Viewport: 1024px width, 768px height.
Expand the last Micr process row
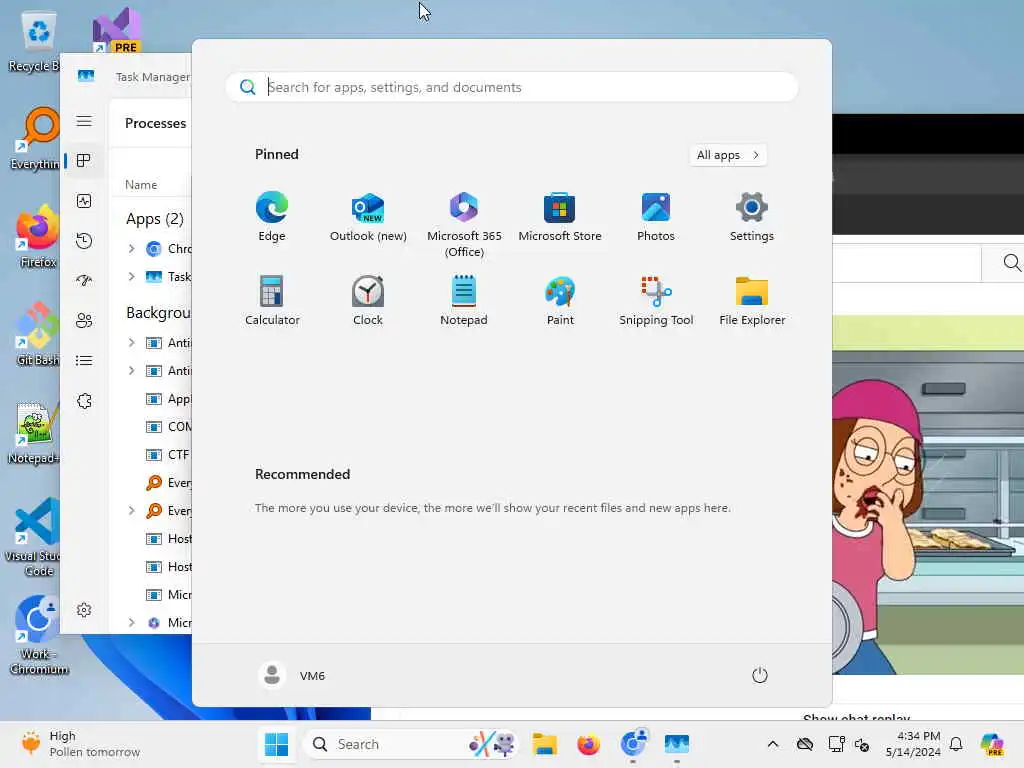pyautogui.click(x=131, y=622)
